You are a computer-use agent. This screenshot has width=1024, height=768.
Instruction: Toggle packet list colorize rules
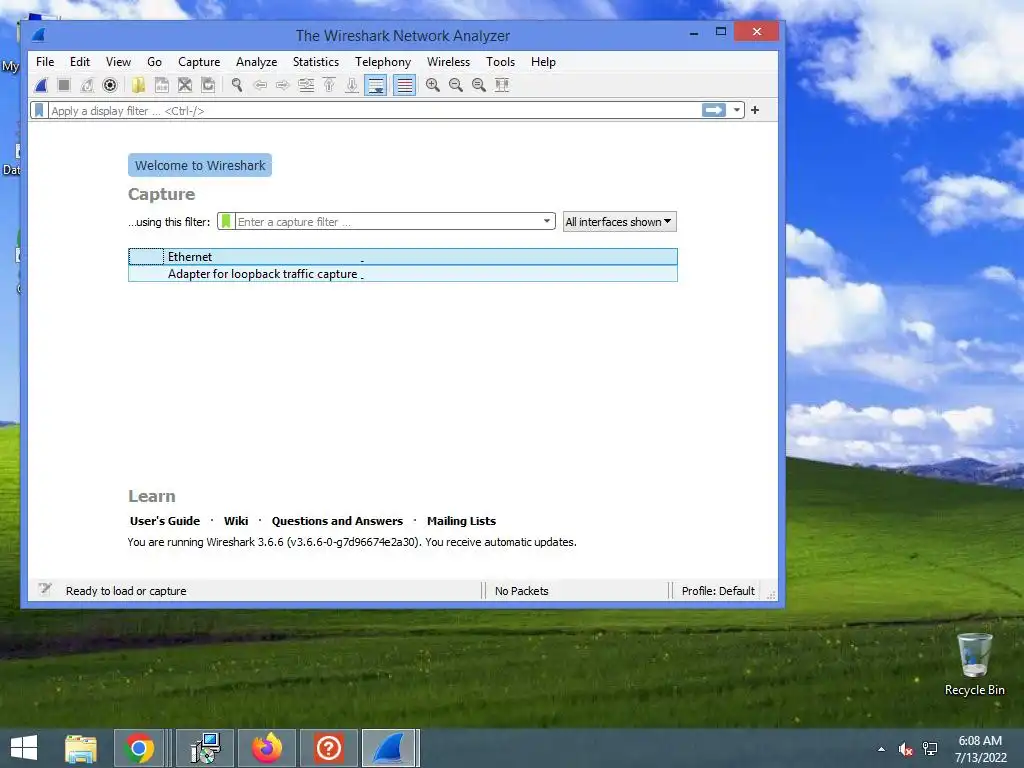click(404, 85)
